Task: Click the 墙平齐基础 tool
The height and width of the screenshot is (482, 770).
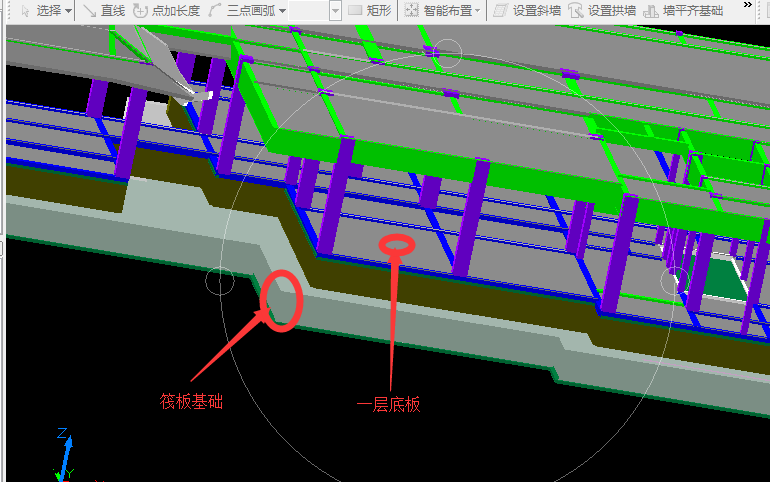Action: (x=683, y=10)
